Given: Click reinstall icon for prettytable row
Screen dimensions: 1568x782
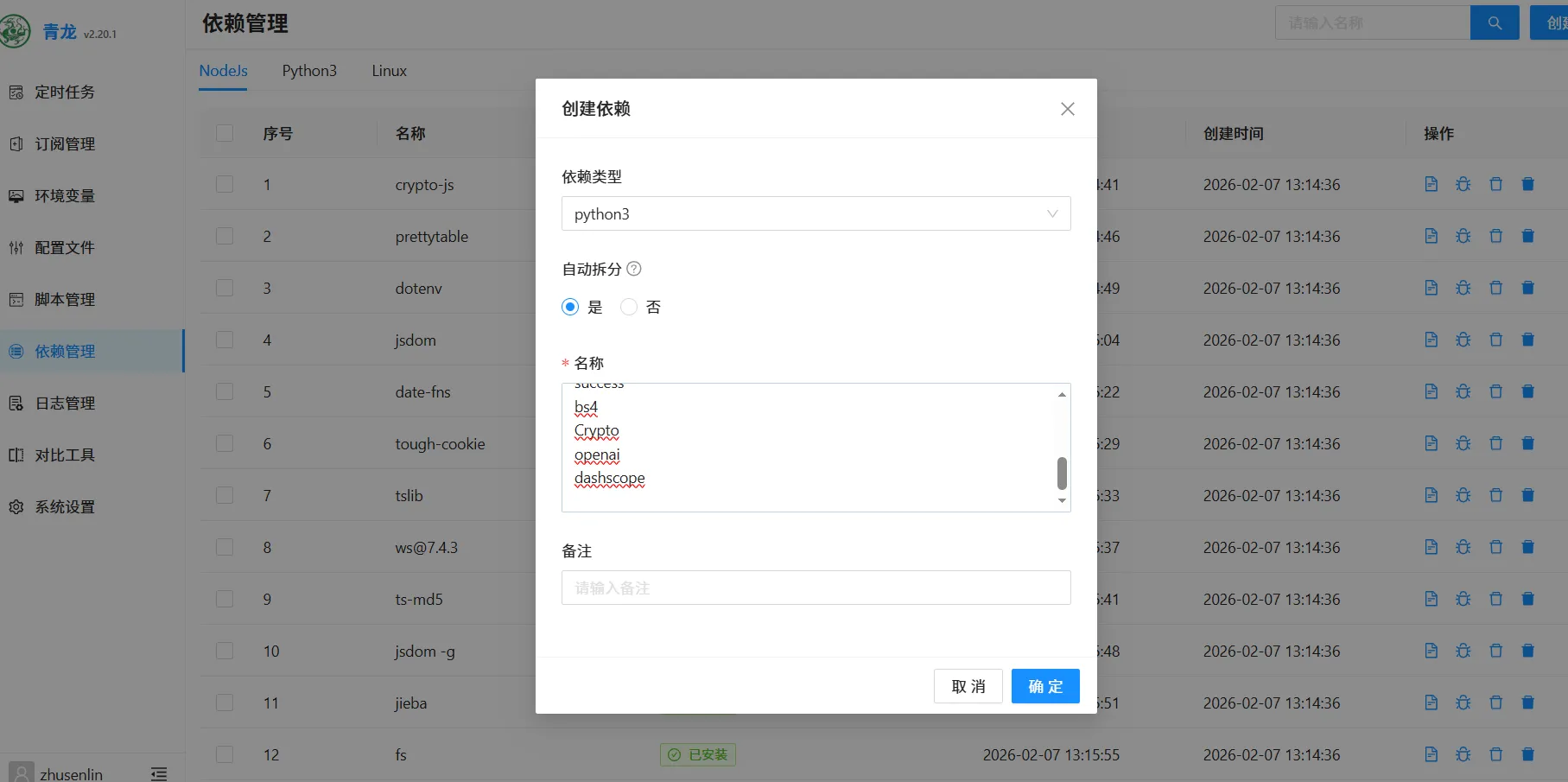Looking at the screenshot, I should 1463,236.
